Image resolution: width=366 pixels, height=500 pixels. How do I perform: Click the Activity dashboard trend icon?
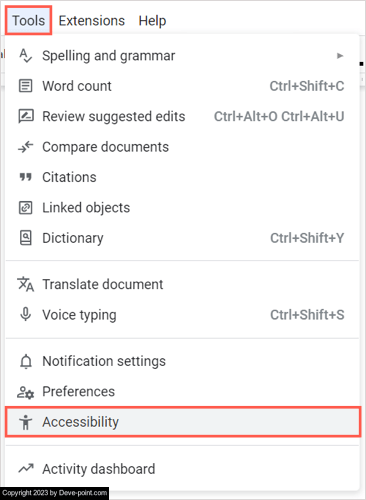coord(26,469)
